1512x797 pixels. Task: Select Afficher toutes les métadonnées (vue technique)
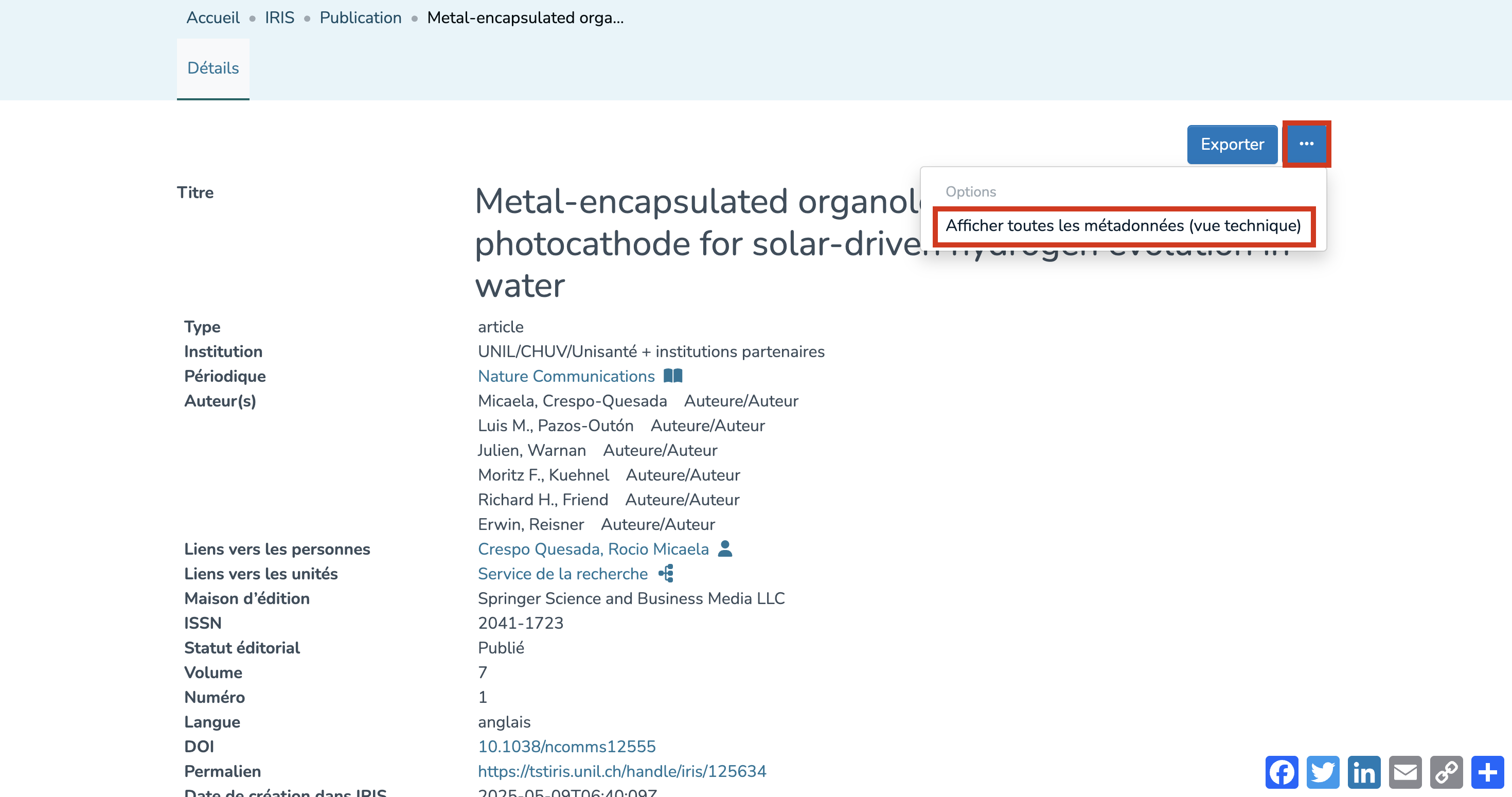click(1123, 225)
